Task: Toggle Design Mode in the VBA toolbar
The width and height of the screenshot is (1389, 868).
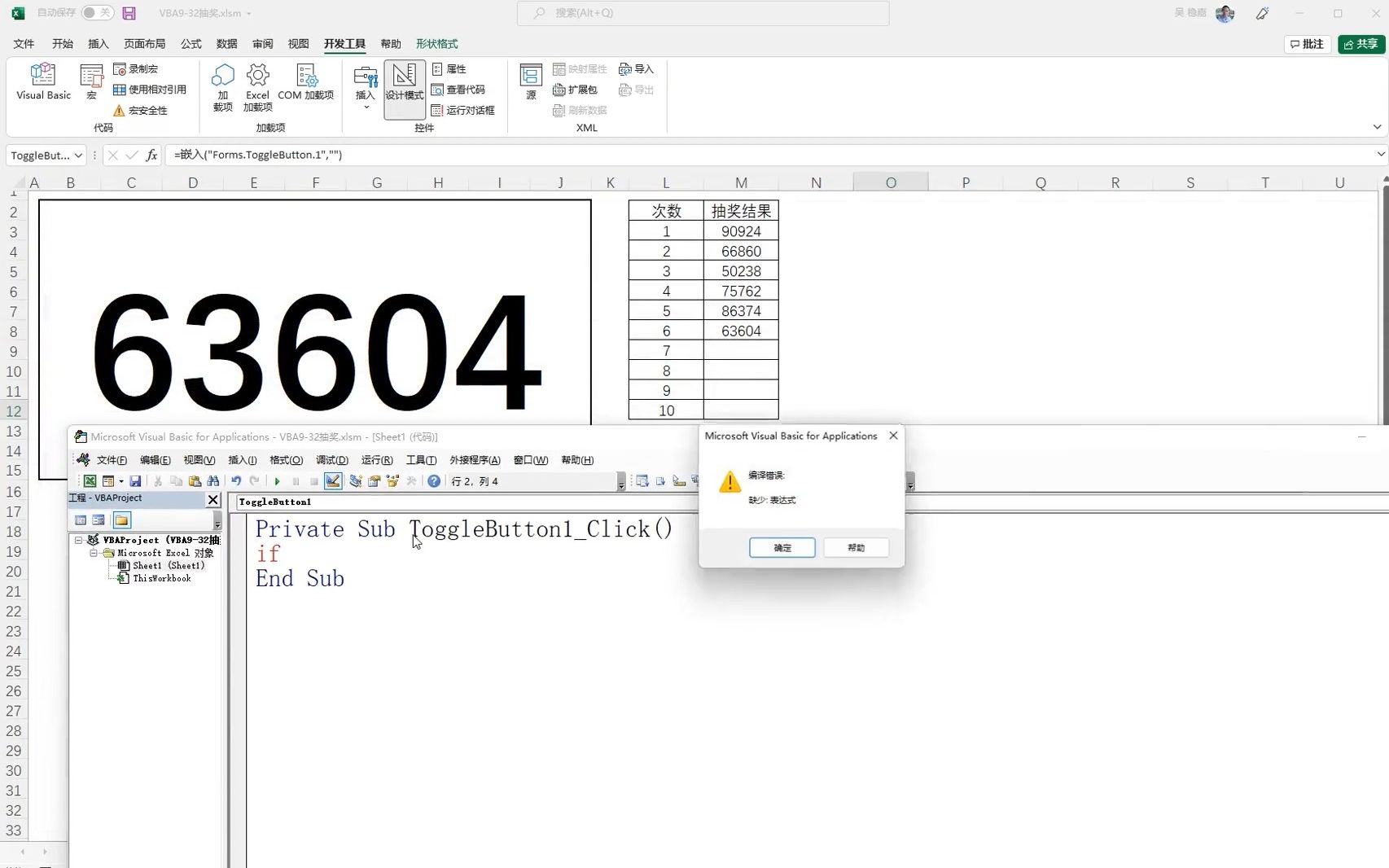Action: point(332,481)
